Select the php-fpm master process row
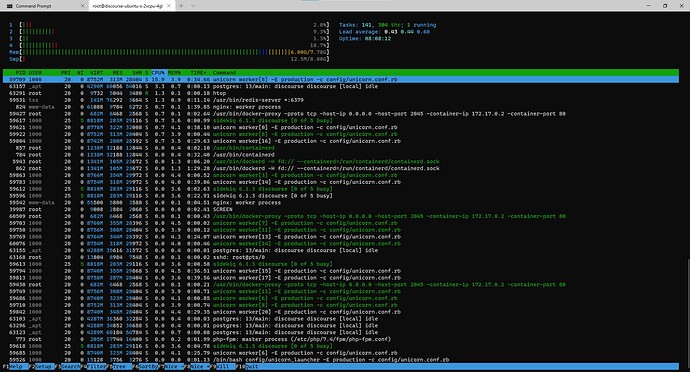 341,339
